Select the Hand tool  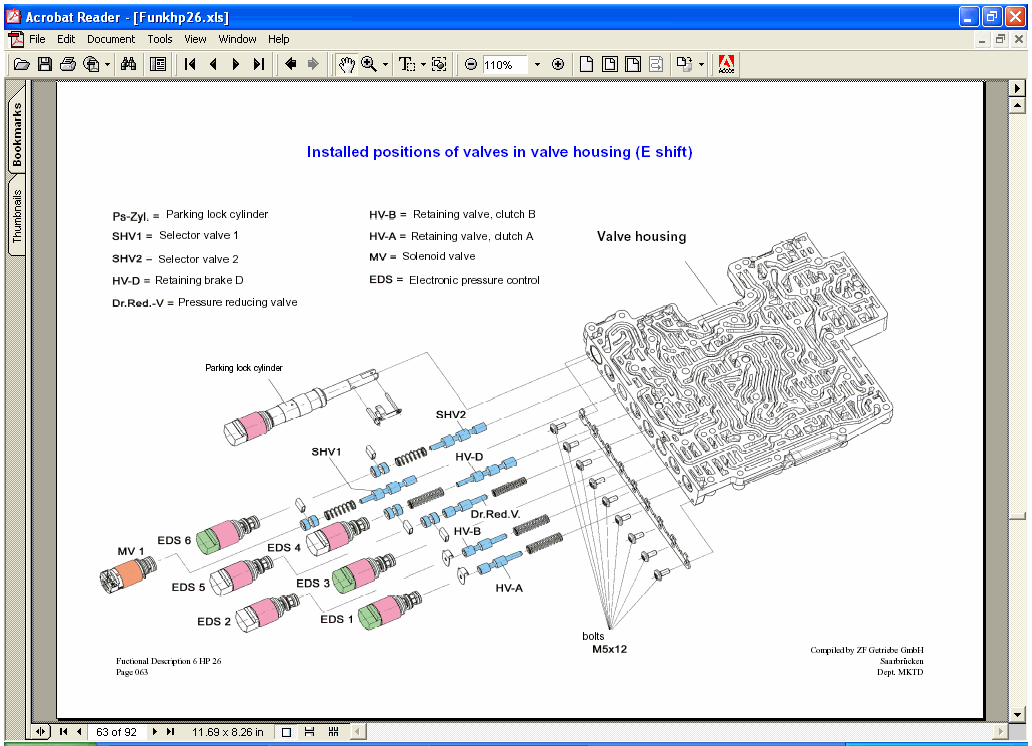coord(347,64)
